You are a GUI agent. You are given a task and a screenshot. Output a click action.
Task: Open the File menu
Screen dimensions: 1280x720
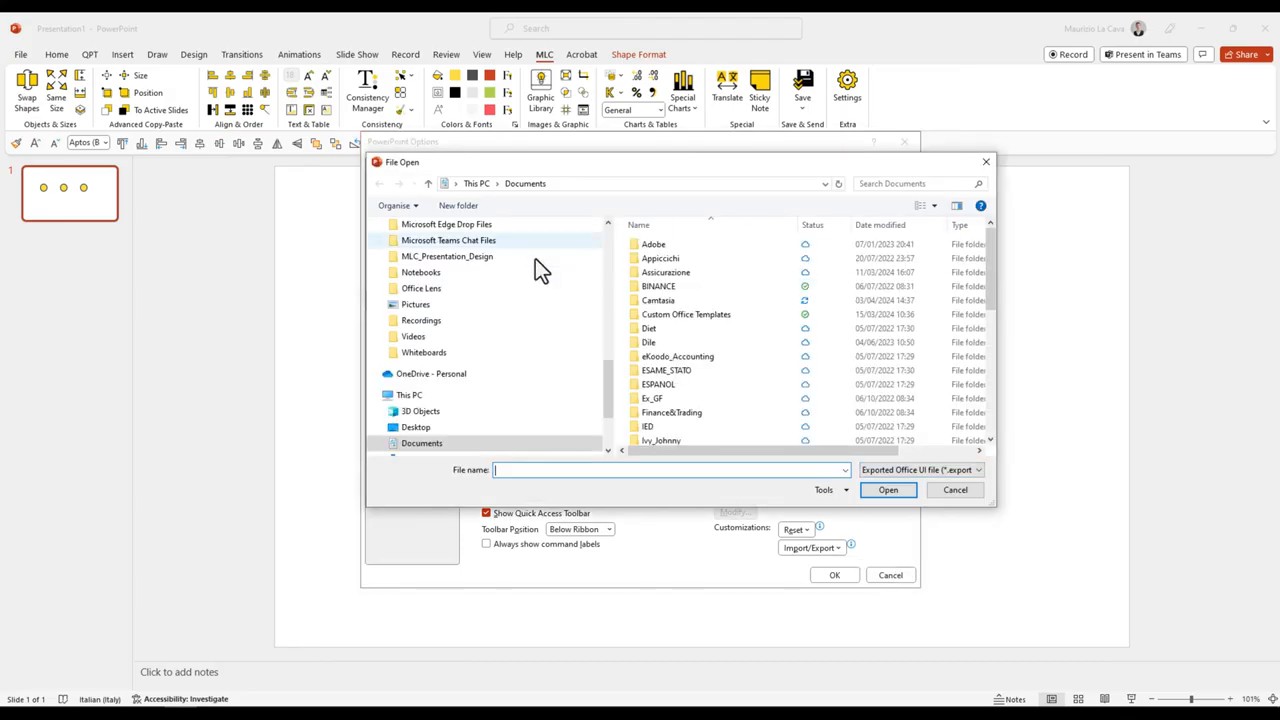click(x=20, y=55)
